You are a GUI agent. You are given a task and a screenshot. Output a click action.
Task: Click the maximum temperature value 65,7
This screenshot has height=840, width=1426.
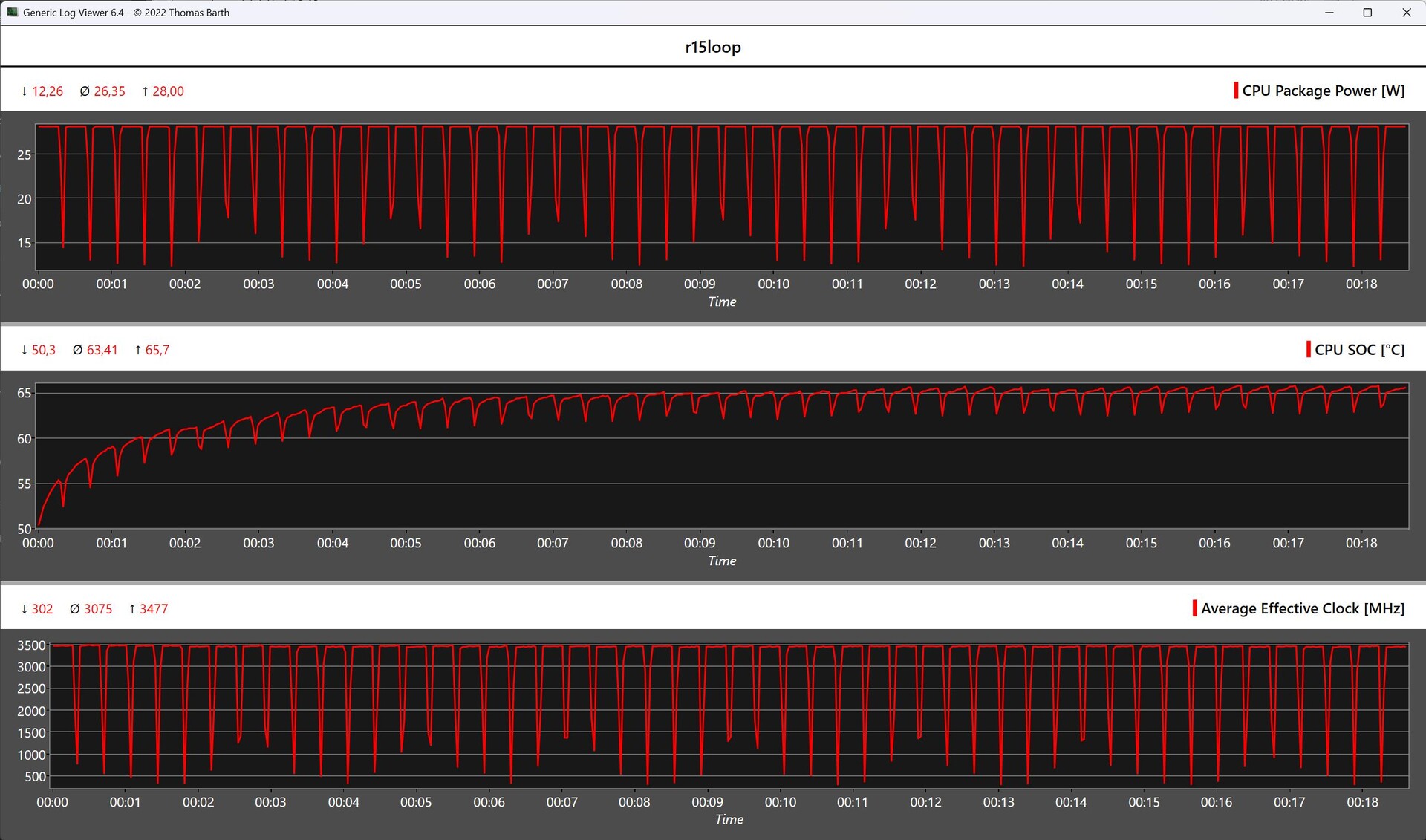pyautogui.click(x=157, y=350)
